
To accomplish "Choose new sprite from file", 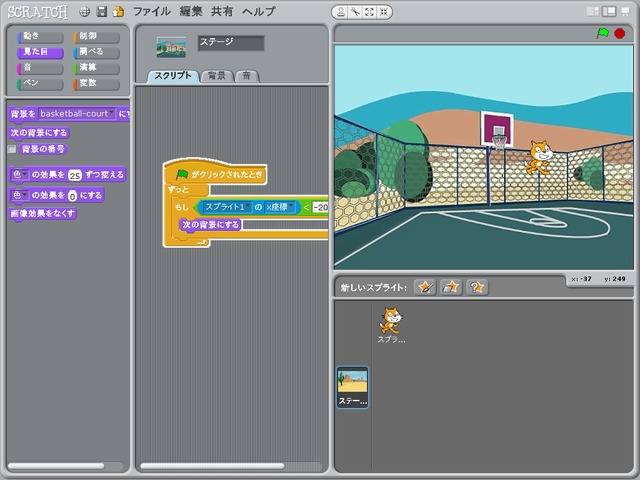I will coord(451,287).
